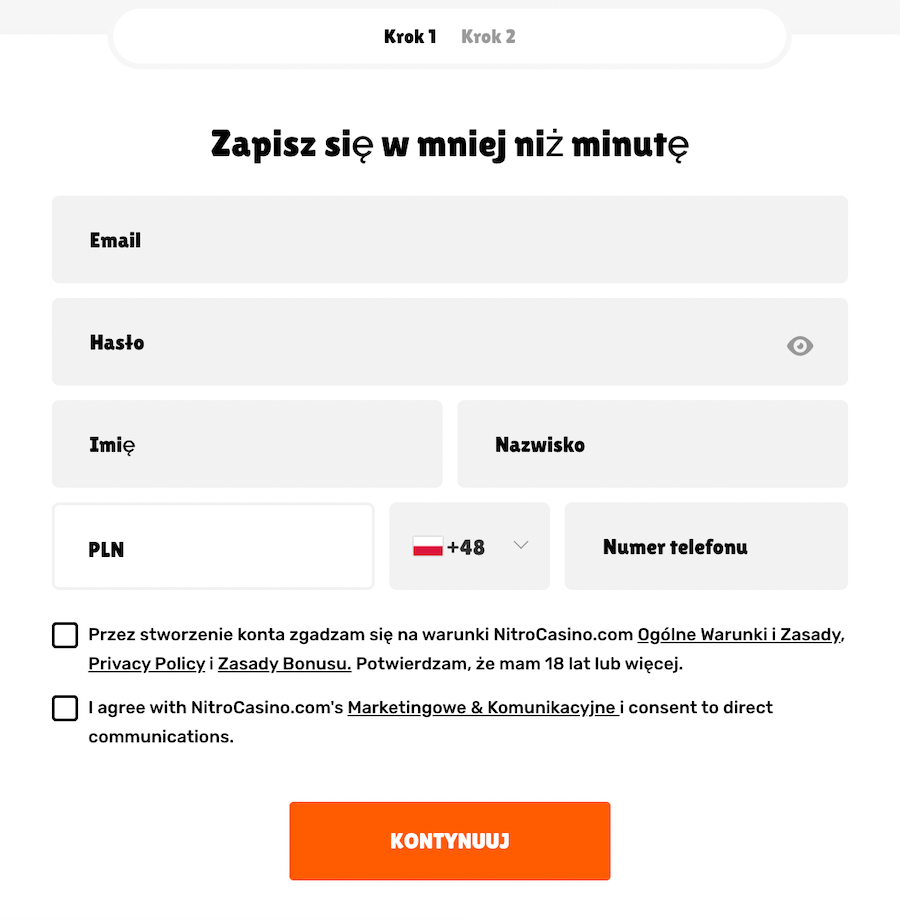Image resolution: width=900 pixels, height=920 pixels.
Task: Focus the Hasło password field
Action: click(450, 342)
